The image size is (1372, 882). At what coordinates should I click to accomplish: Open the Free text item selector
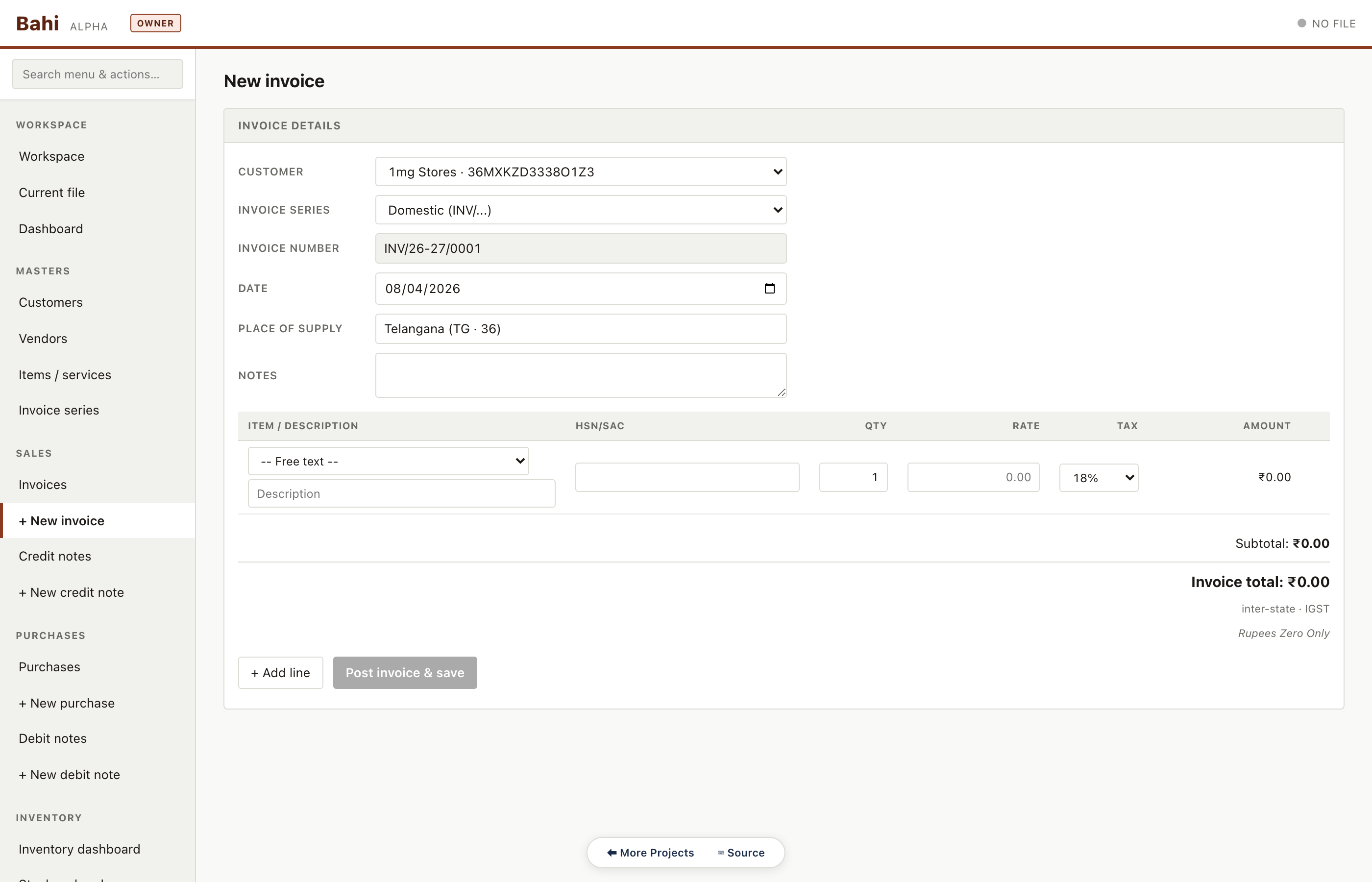point(388,461)
